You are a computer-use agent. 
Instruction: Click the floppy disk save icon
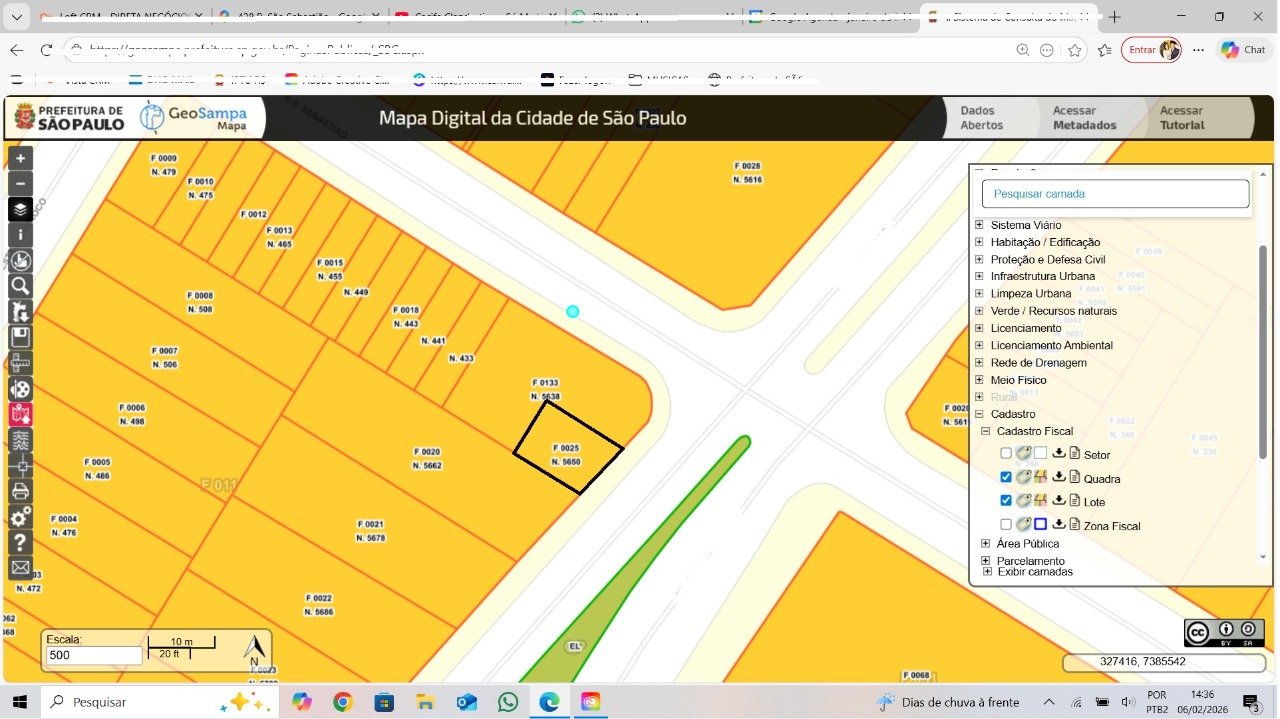pyautogui.click(x=20, y=337)
